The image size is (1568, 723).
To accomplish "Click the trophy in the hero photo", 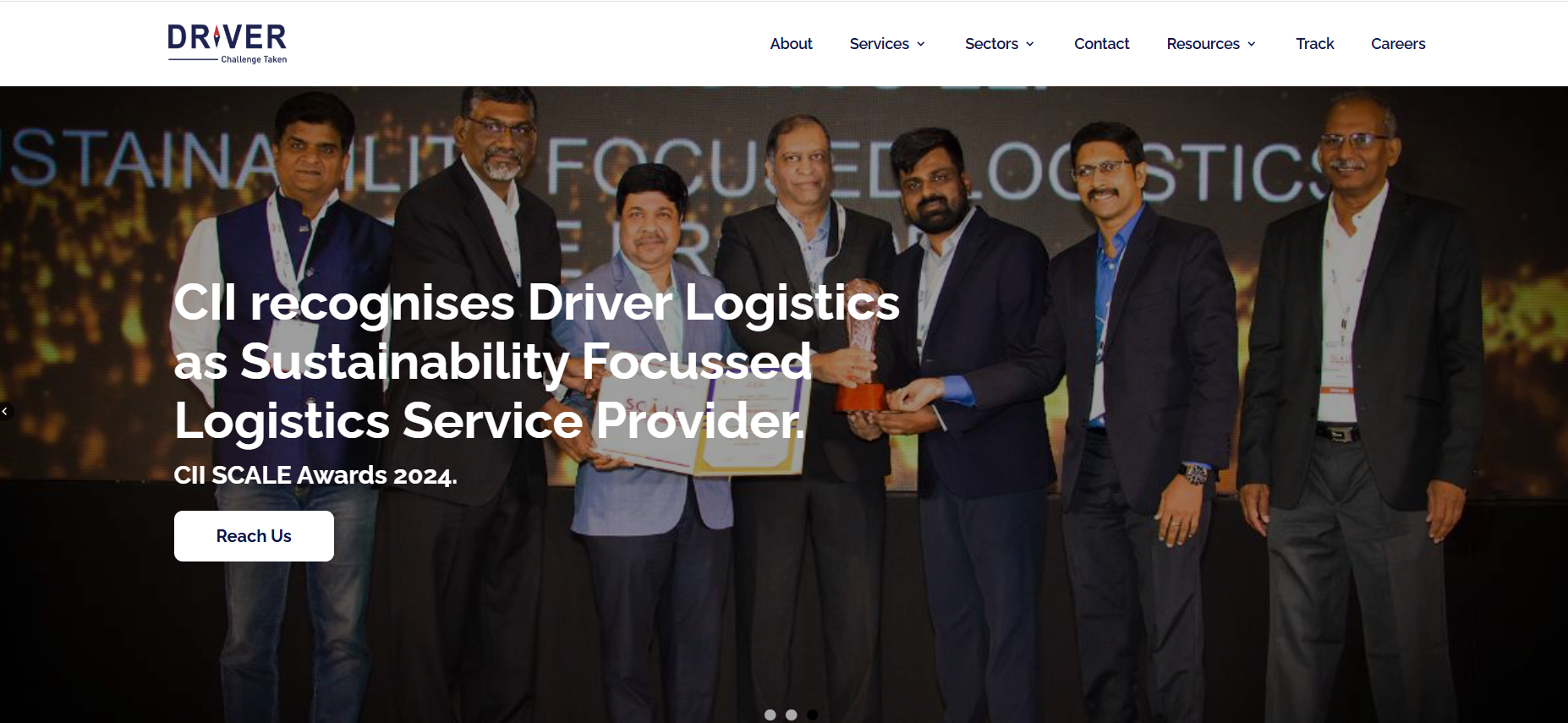I will click(863, 345).
